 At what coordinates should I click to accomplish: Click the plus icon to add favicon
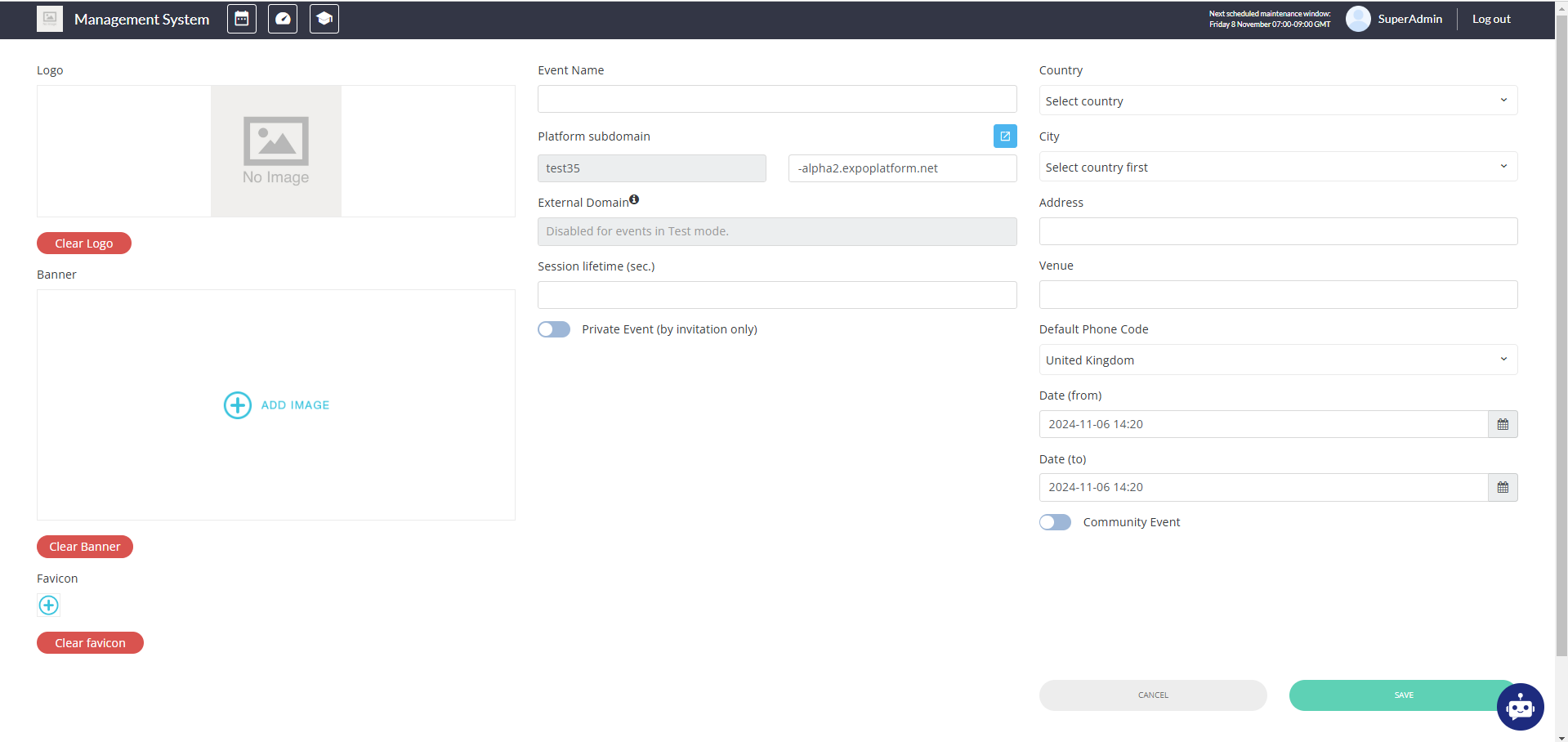[x=49, y=606]
